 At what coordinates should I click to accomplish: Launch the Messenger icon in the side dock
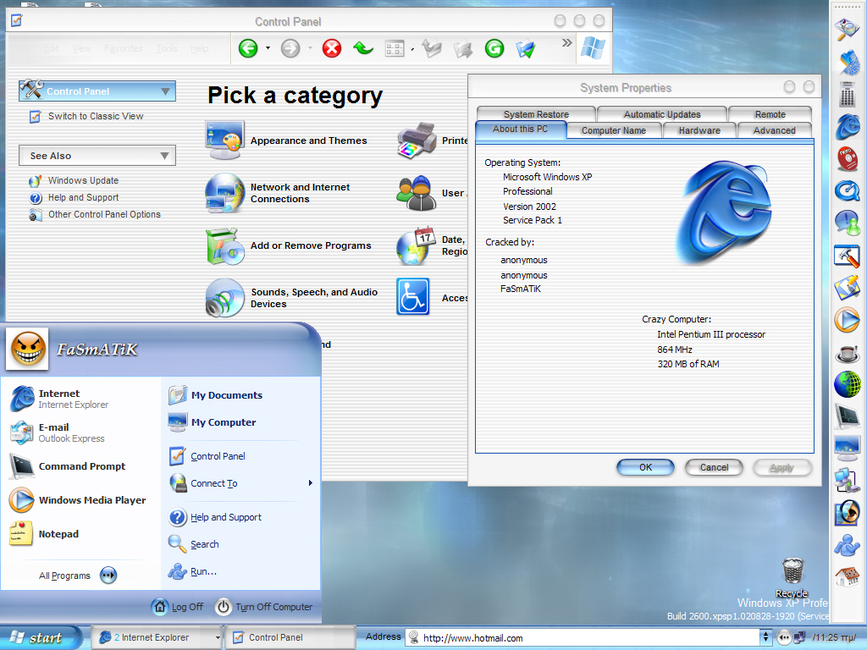tap(847, 223)
